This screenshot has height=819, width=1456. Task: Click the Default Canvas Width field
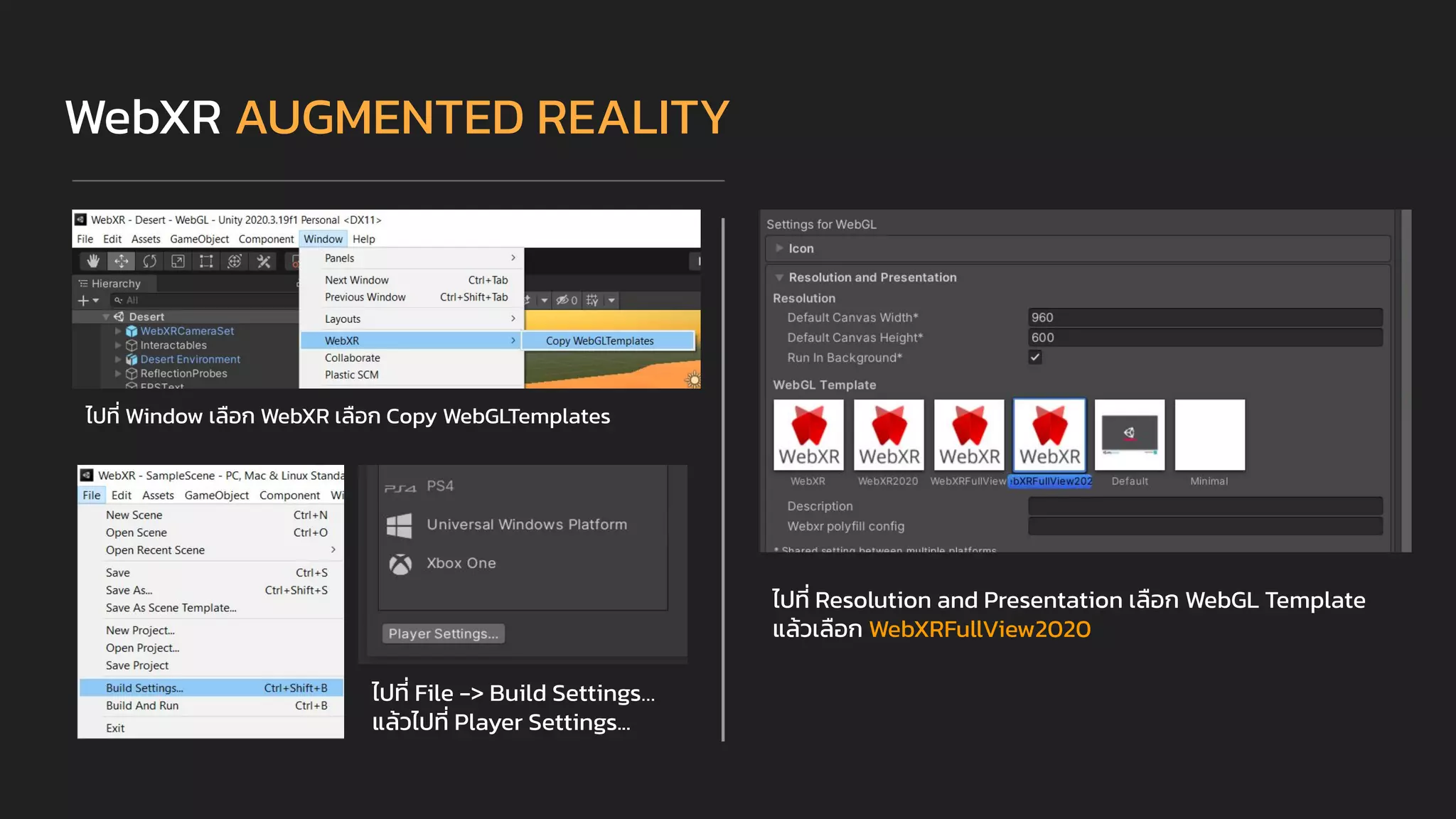[x=1205, y=317]
